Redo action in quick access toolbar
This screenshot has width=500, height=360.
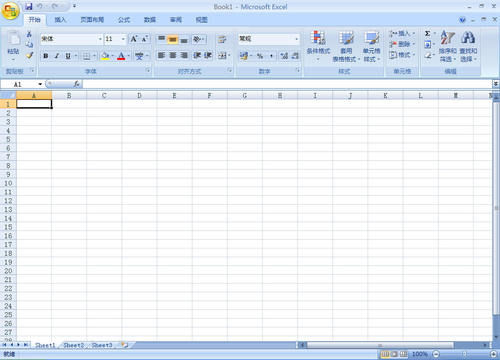coord(55,6)
